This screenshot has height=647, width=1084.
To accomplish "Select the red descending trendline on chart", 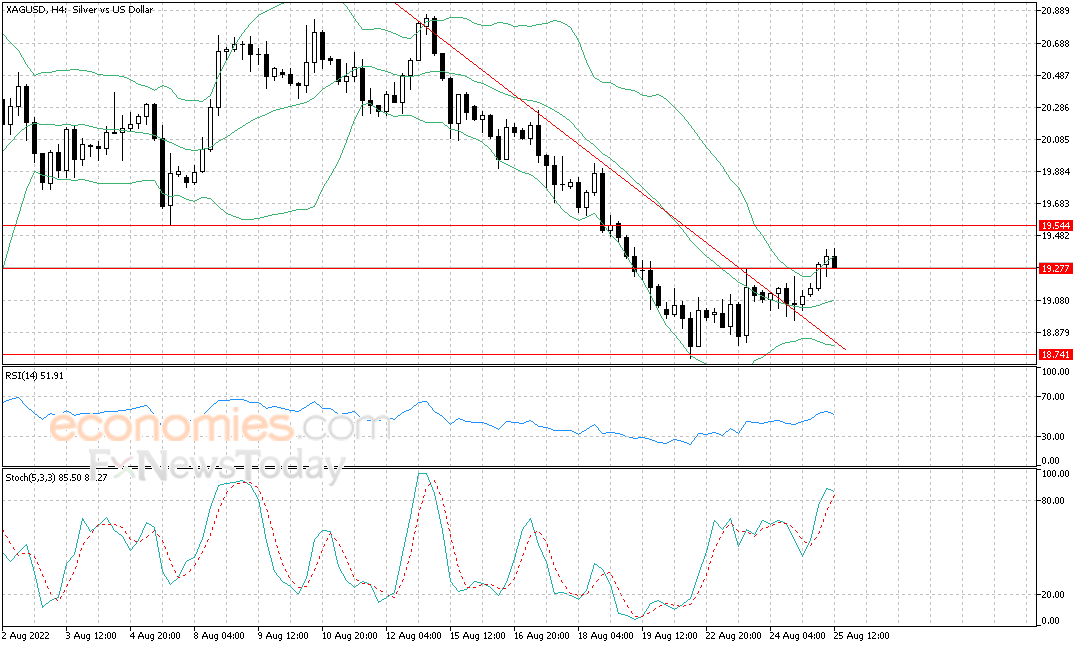I will (619, 176).
